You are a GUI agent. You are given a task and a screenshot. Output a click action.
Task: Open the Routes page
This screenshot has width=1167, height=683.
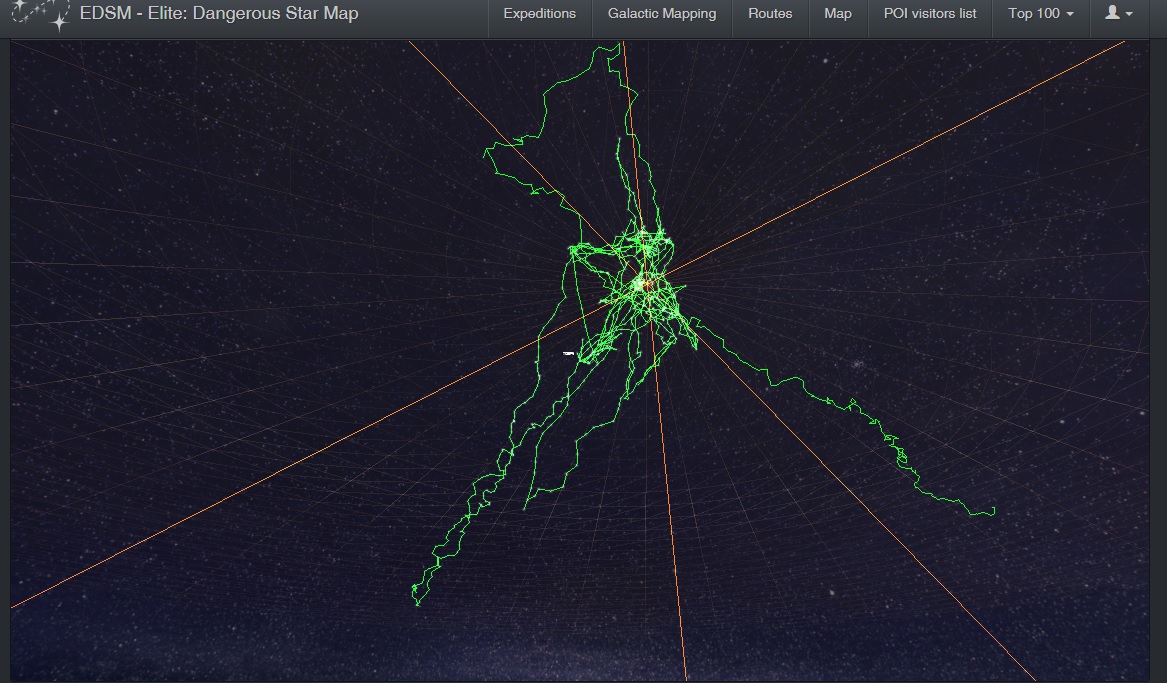(x=770, y=13)
